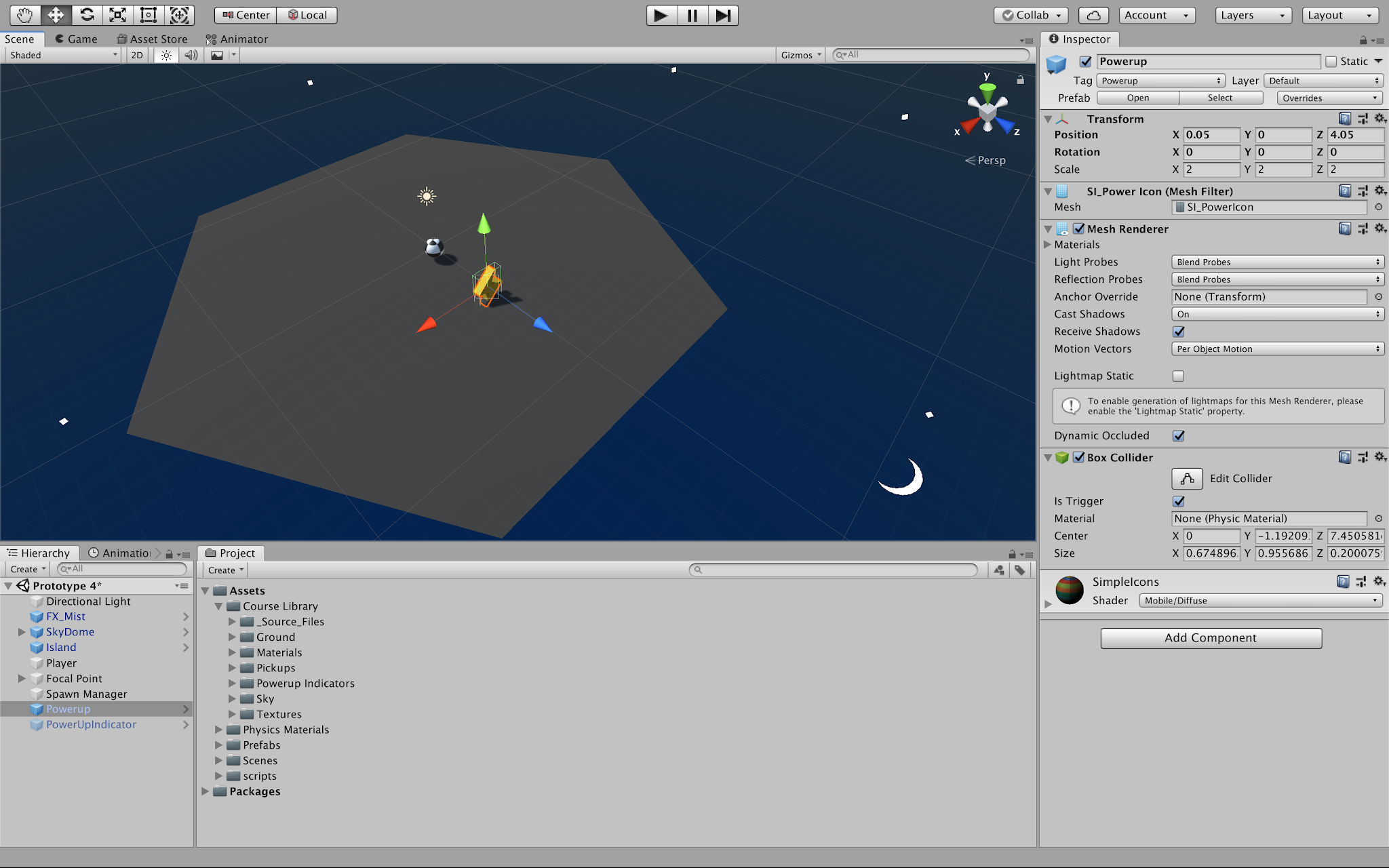Enable the Static checkbox for Powerup
1389x868 pixels.
click(x=1330, y=61)
